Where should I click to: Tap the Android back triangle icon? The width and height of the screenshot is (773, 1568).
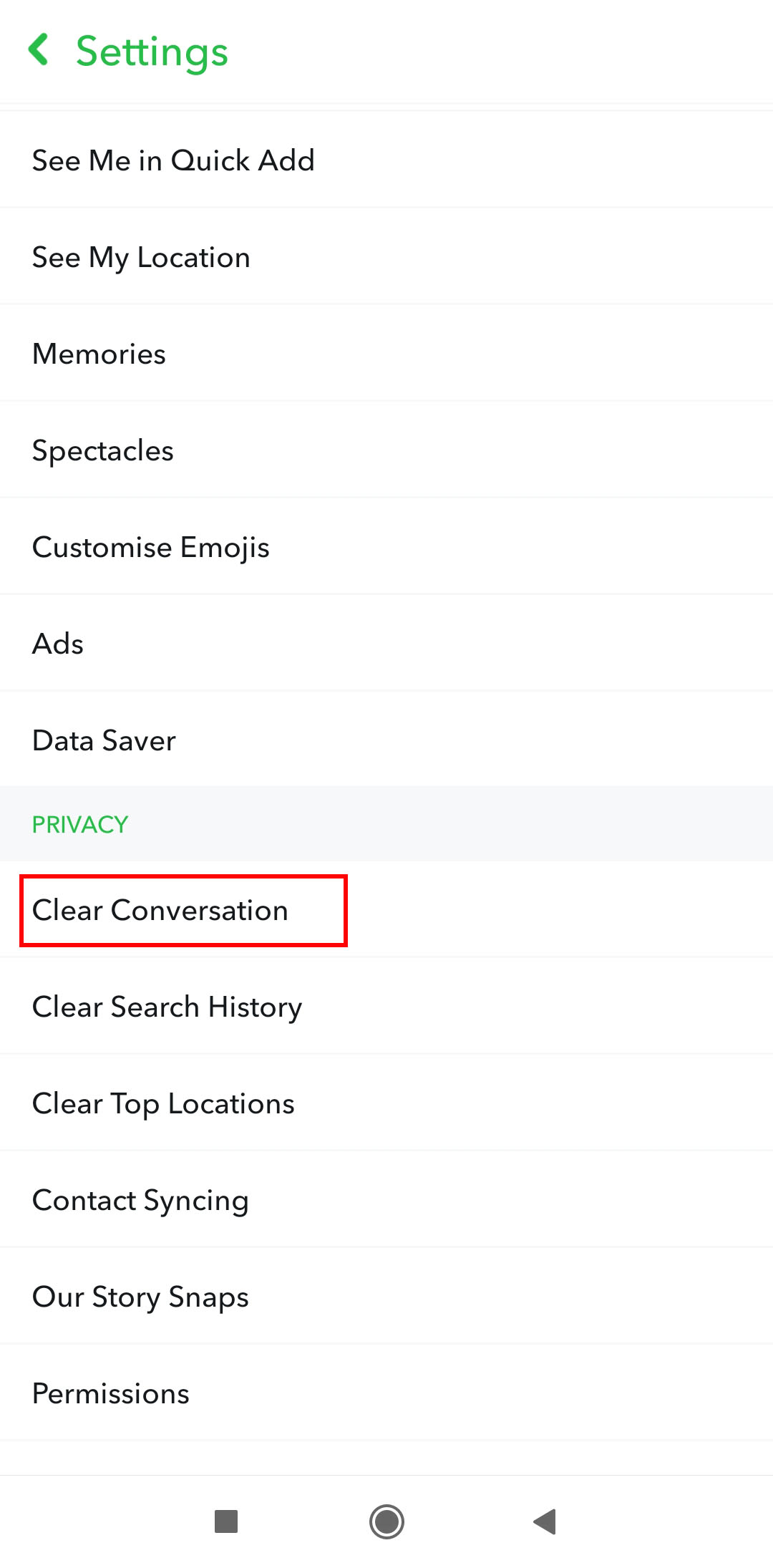pyautogui.click(x=545, y=1521)
